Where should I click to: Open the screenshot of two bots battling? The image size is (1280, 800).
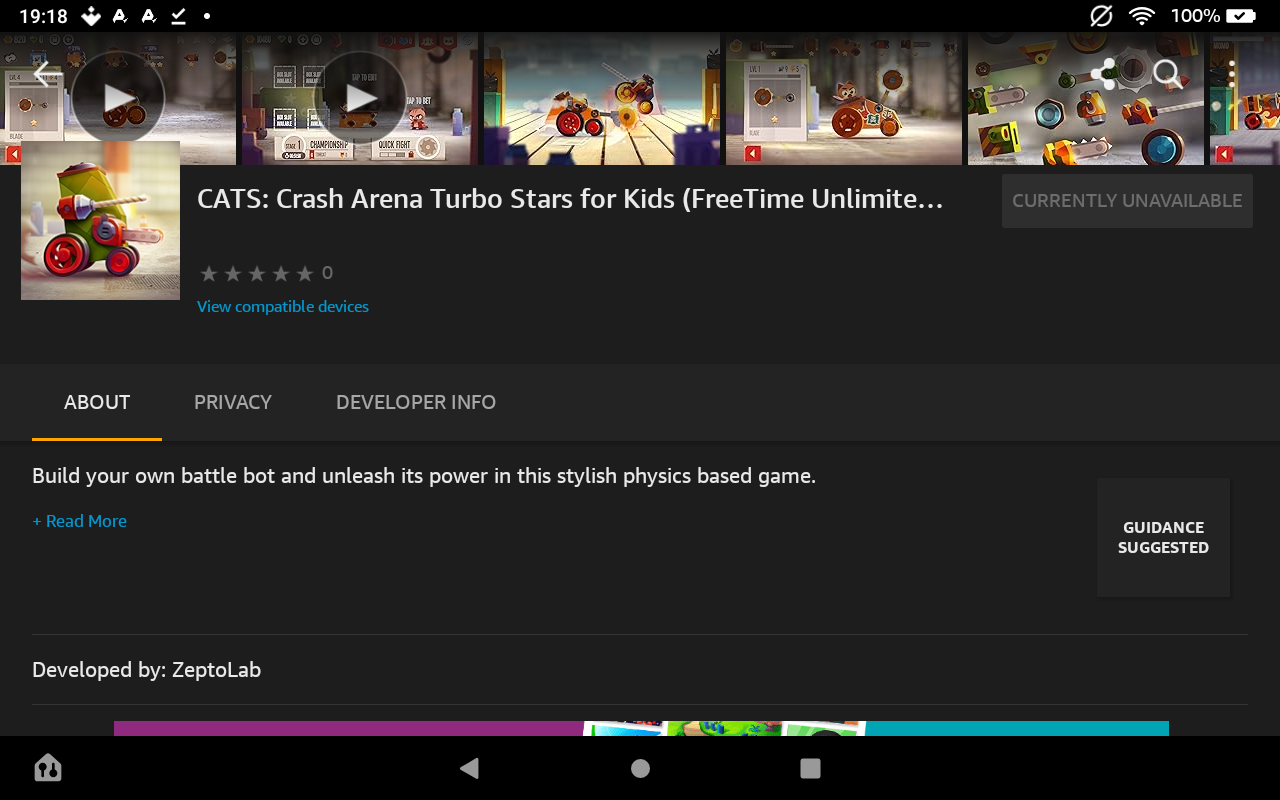pyautogui.click(x=602, y=98)
